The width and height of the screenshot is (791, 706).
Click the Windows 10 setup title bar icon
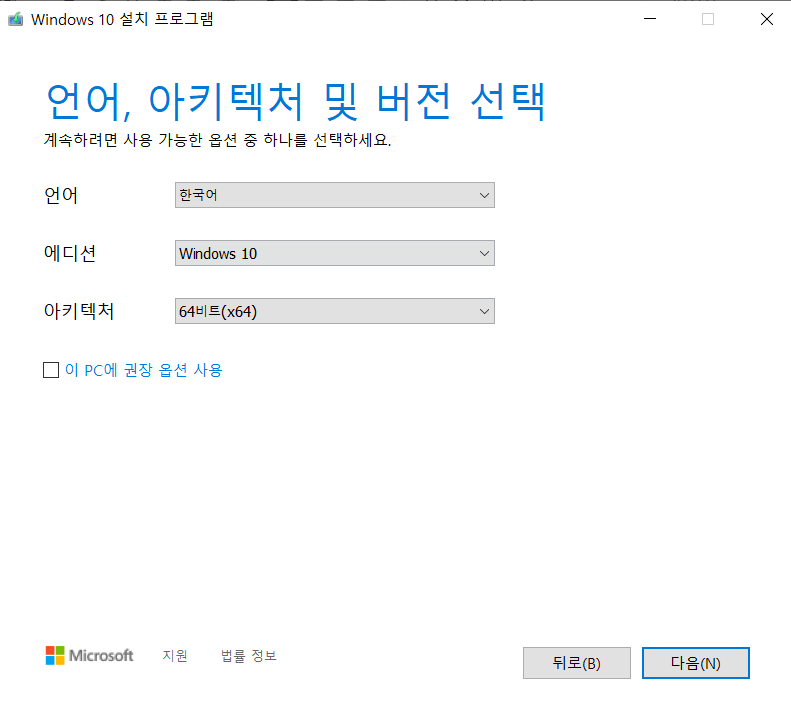[16, 19]
